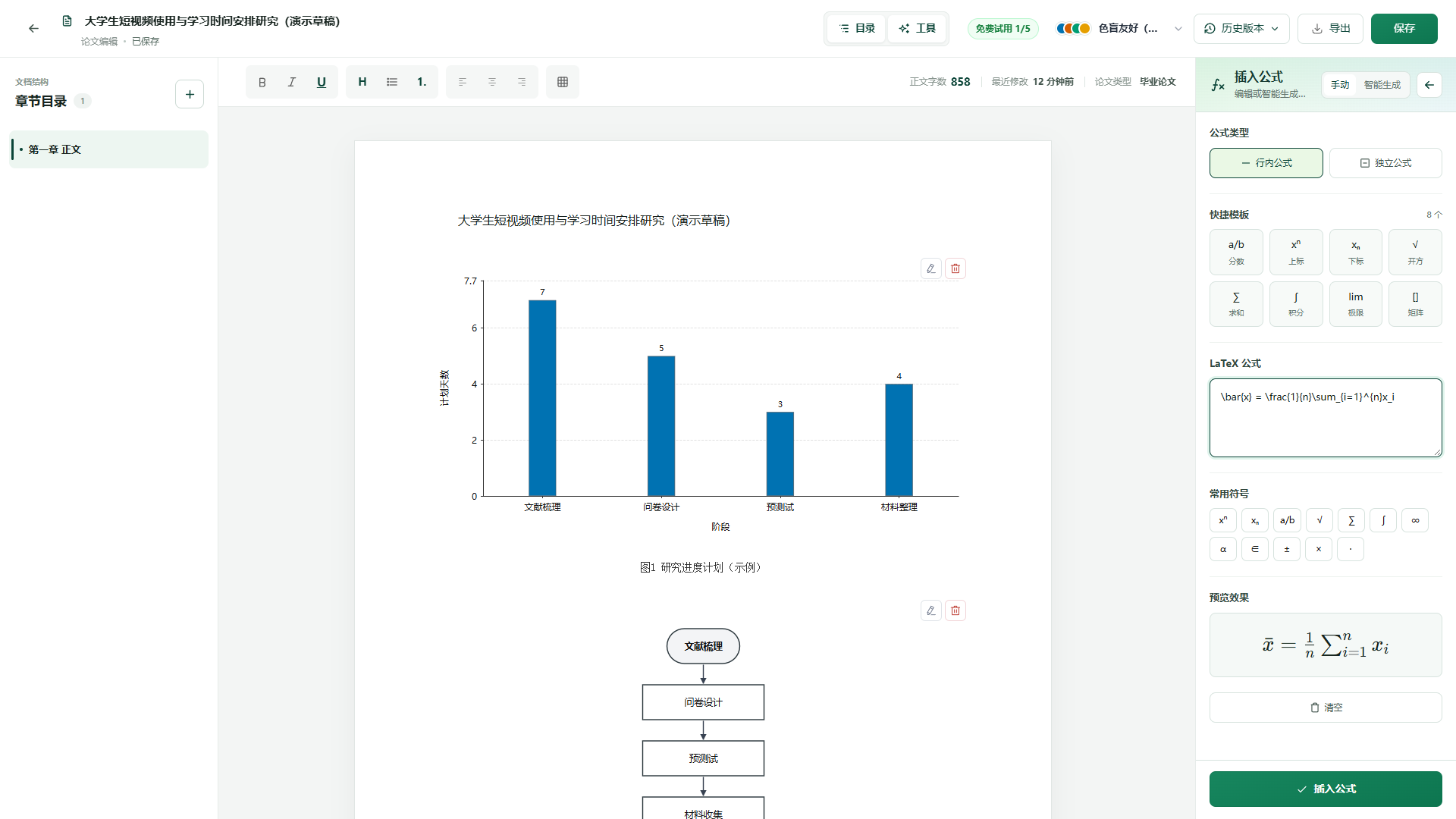Open the 工具 panel

click(x=918, y=29)
